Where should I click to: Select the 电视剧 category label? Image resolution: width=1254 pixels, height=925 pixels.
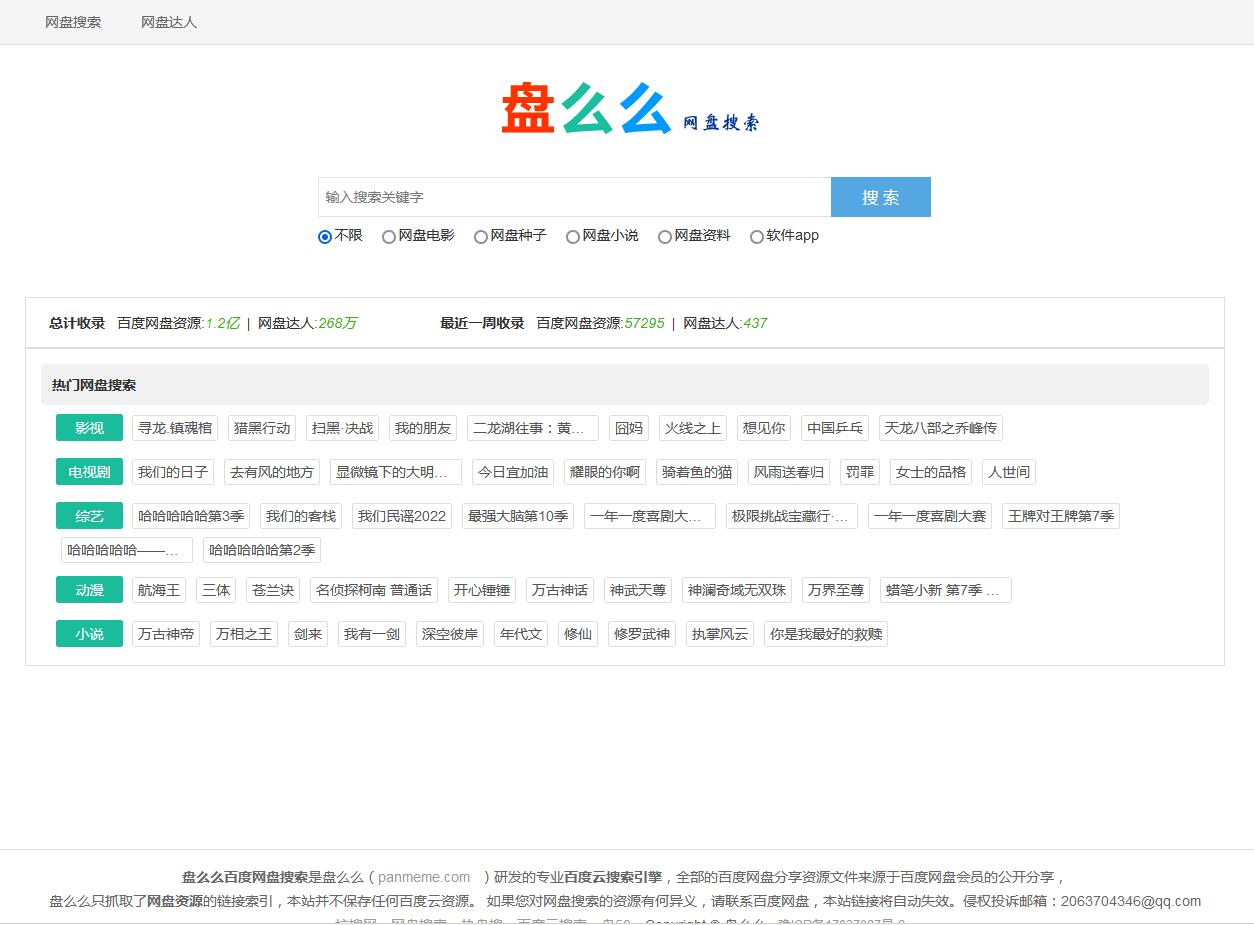[x=89, y=472]
